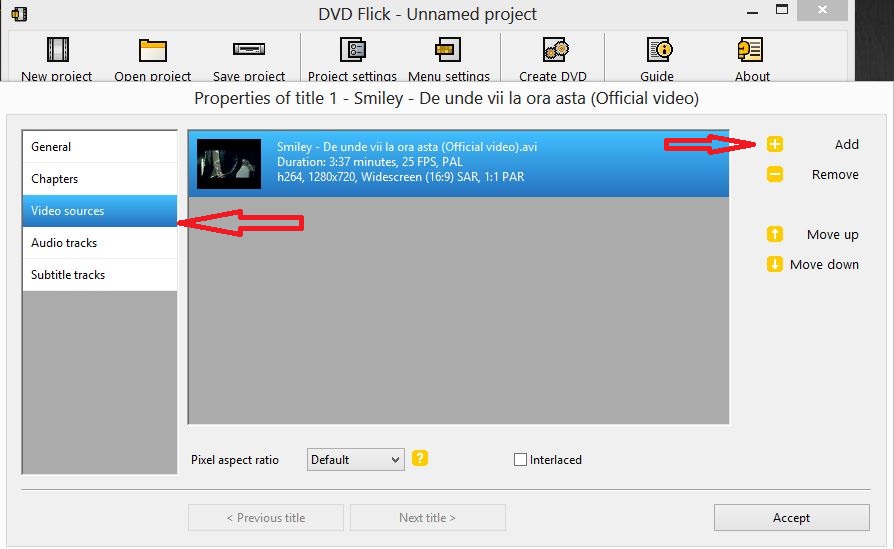Click the yellow plus Add icon
The width and height of the screenshot is (894, 549).
(x=775, y=144)
